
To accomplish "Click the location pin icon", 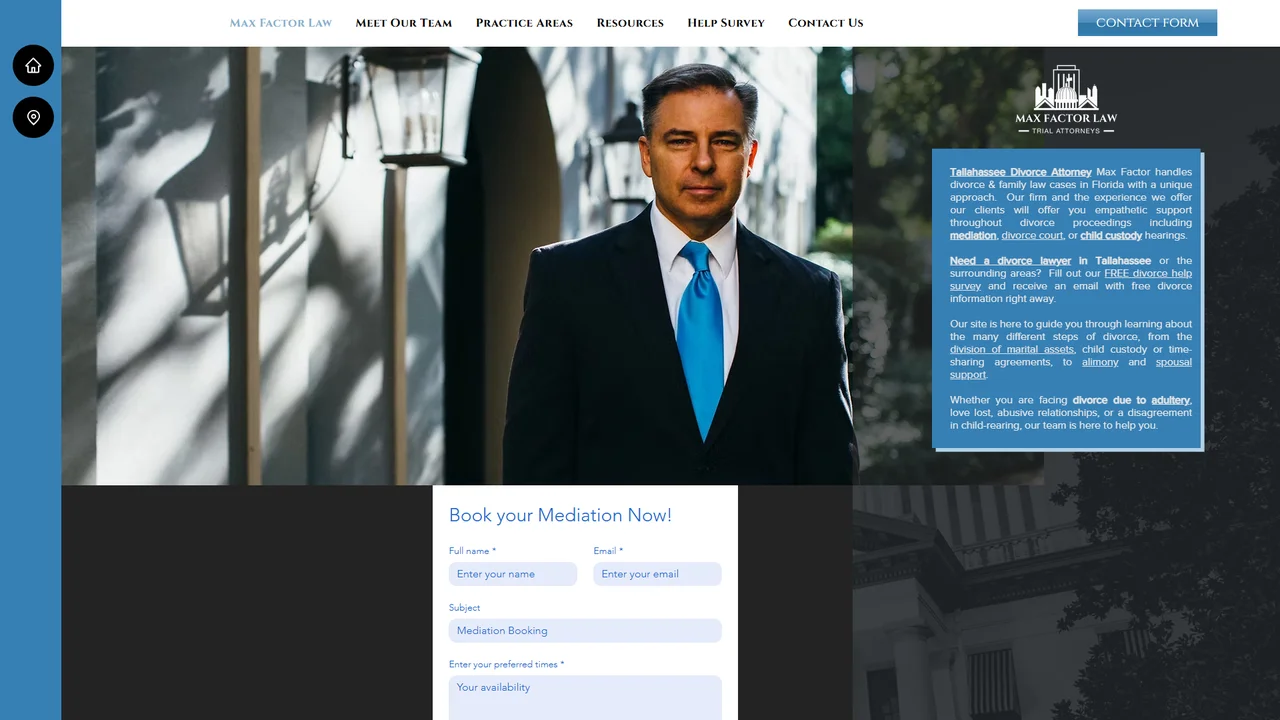I will 33,117.
